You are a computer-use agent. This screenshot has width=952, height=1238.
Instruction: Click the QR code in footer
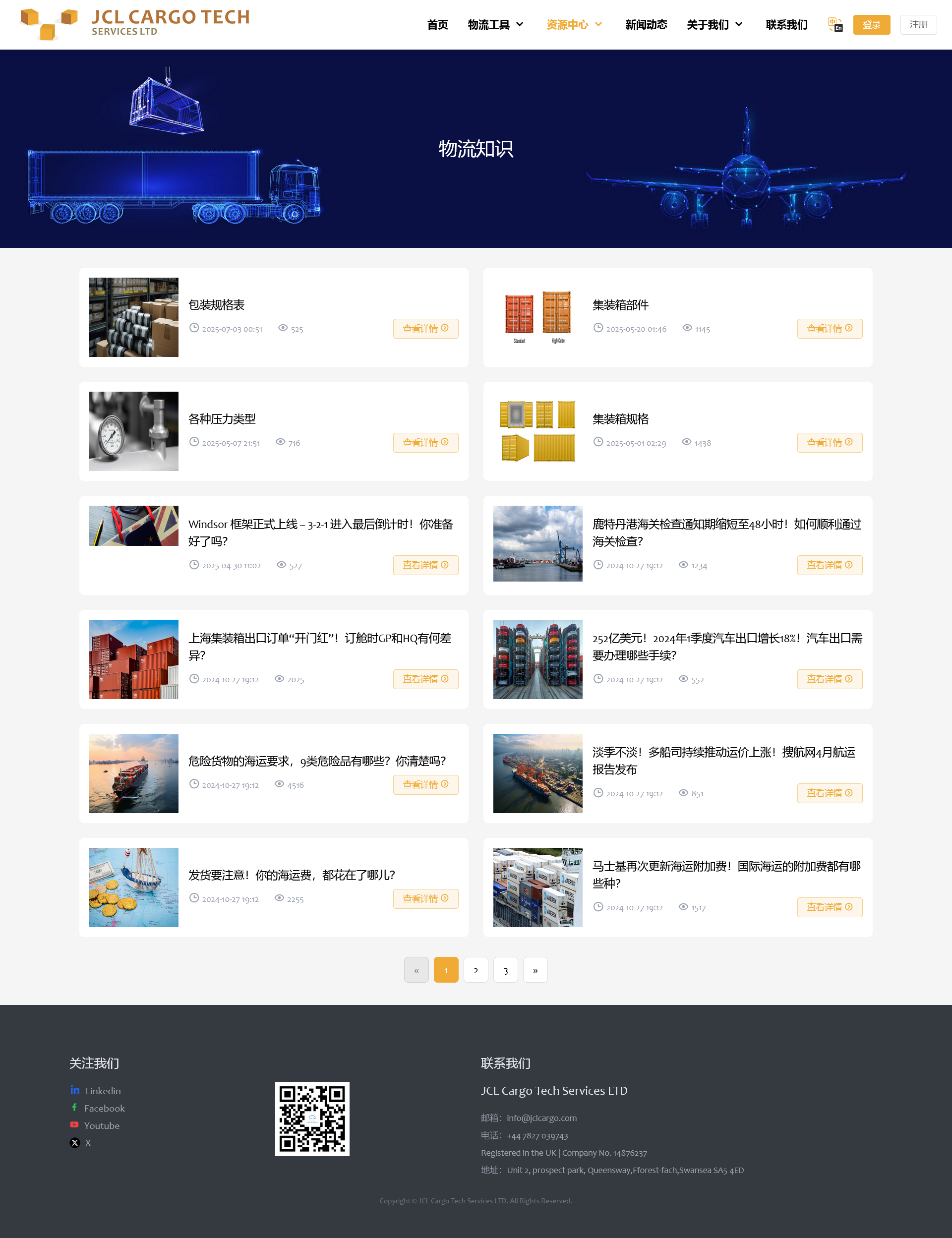[312, 1119]
